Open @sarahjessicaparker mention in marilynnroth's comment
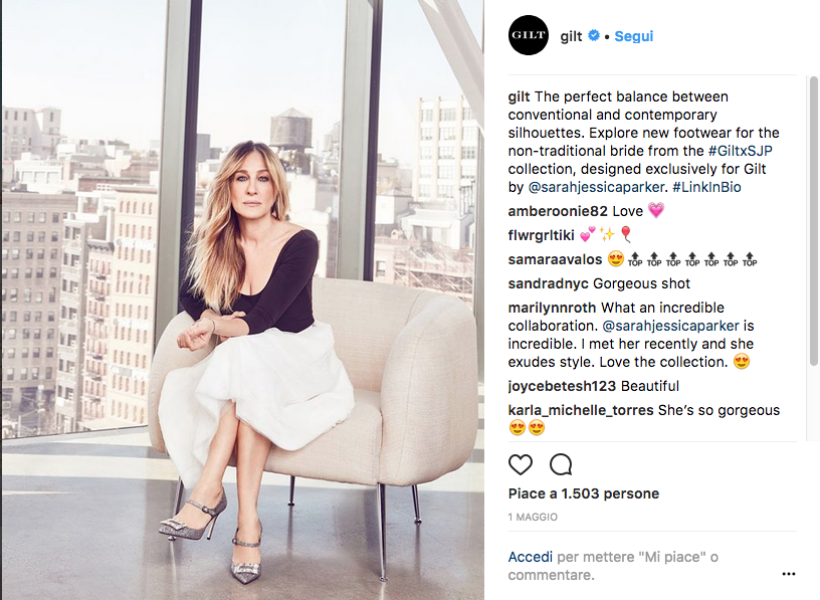The width and height of the screenshot is (820, 600). (671, 325)
